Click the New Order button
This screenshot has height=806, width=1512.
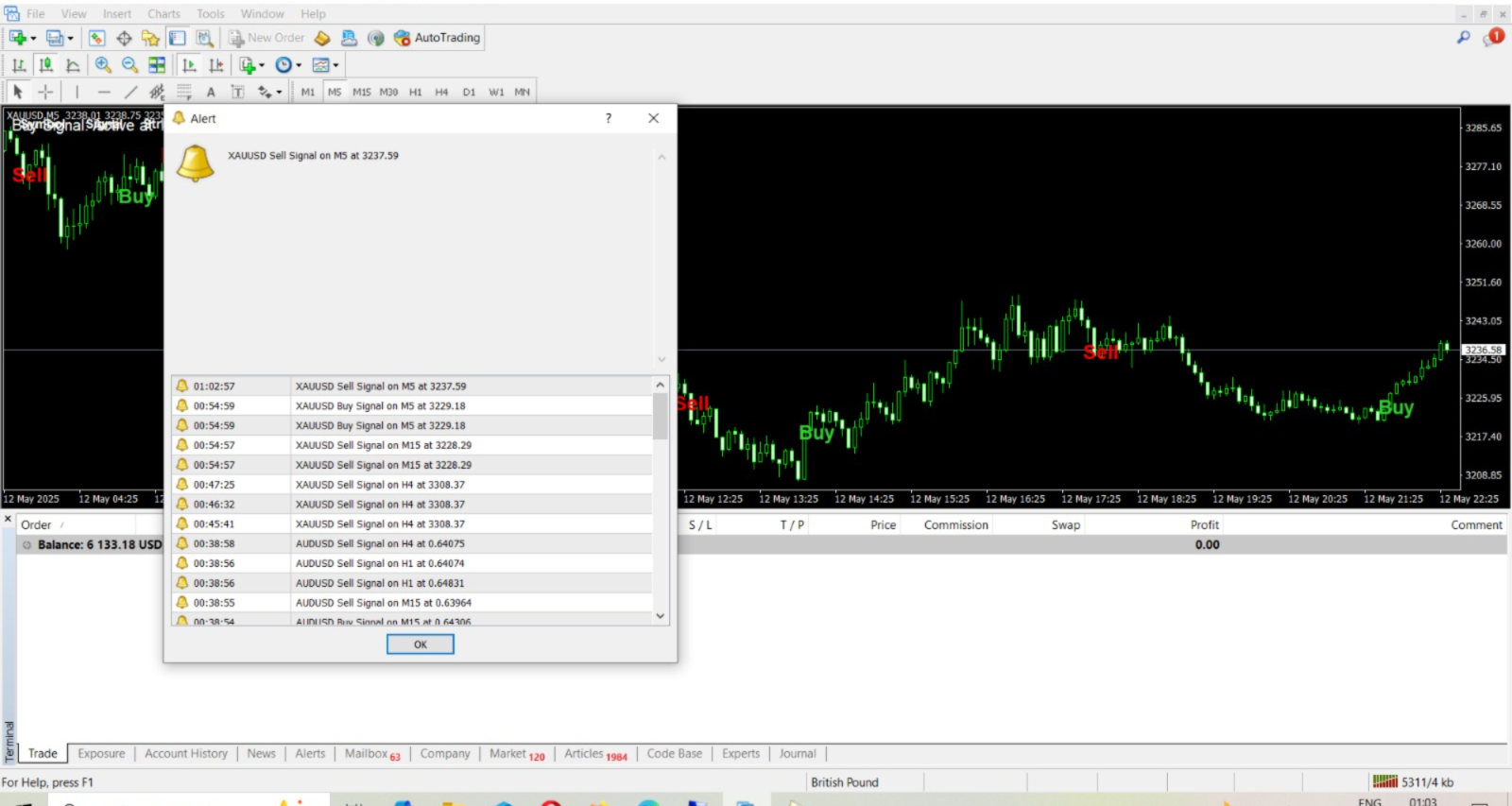click(x=266, y=38)
